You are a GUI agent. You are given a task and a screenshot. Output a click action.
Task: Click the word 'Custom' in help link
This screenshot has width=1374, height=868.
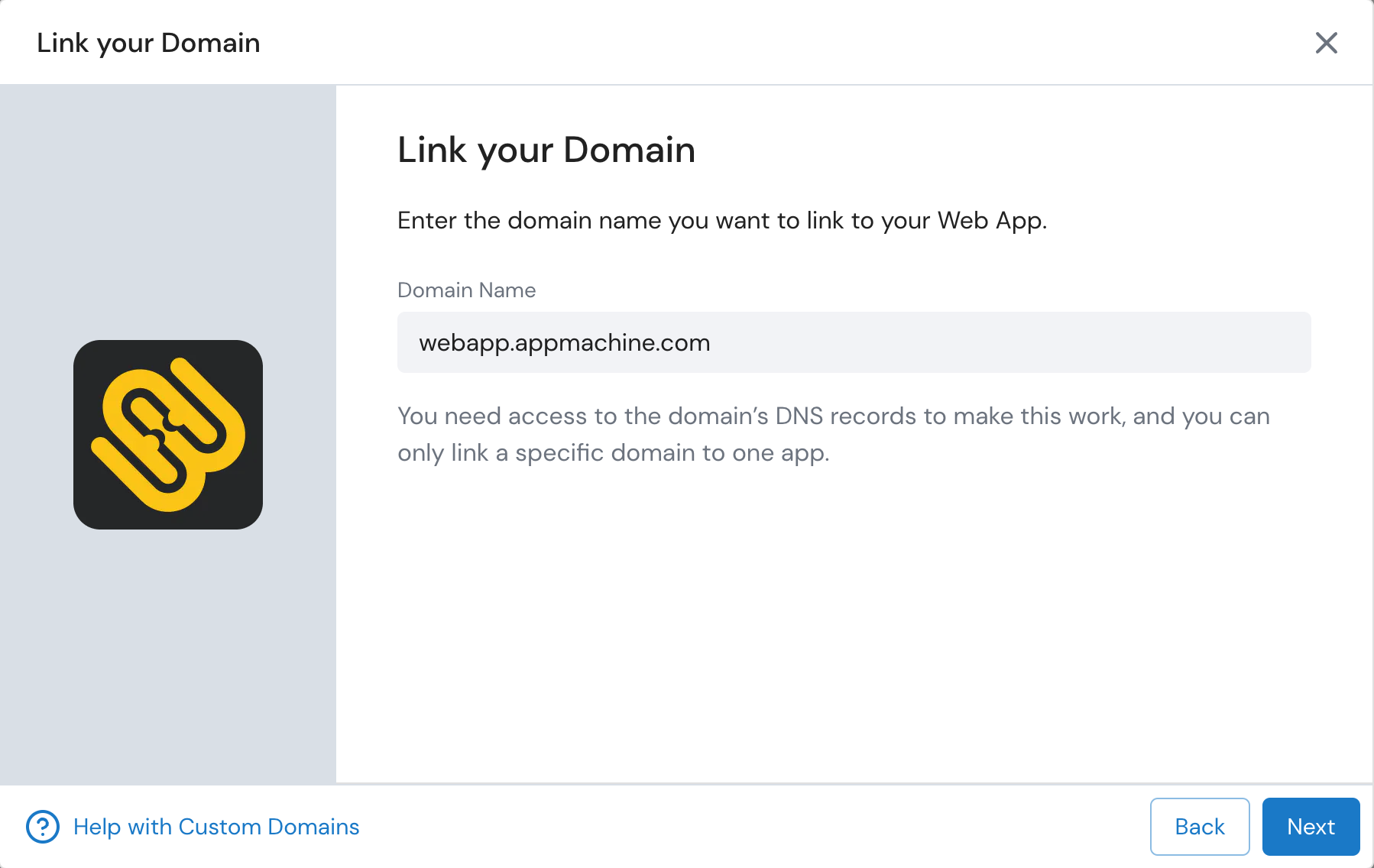click(219, 827)
